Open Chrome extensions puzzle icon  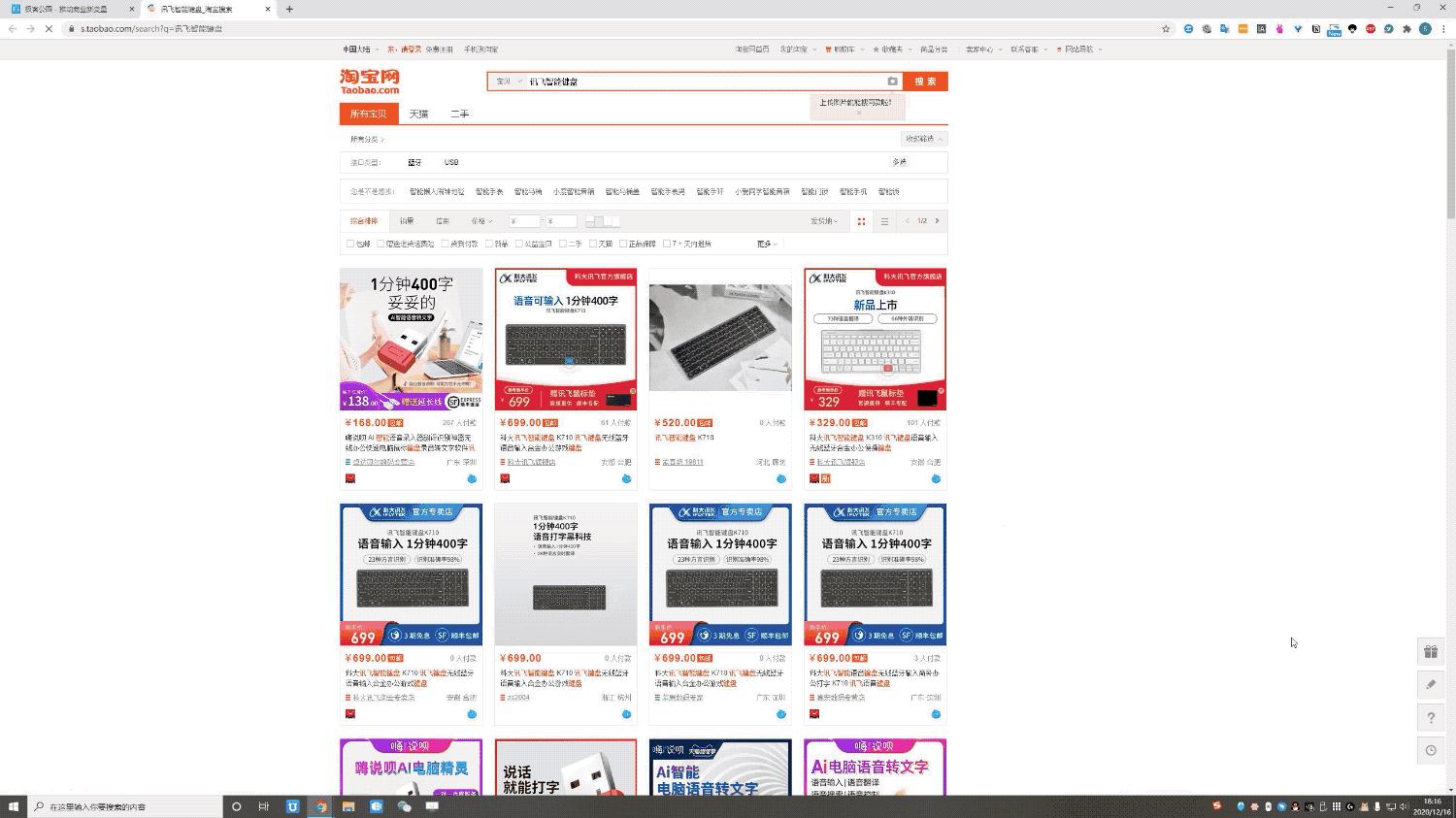(1406, 29)
